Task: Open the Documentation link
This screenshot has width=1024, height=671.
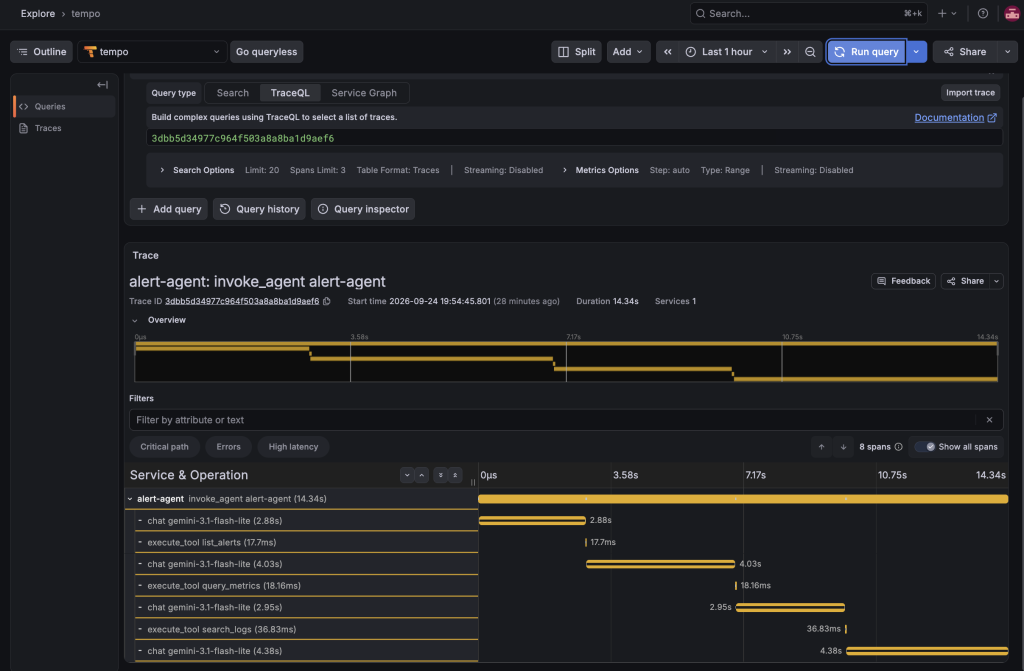Action: tap(955, 118)
